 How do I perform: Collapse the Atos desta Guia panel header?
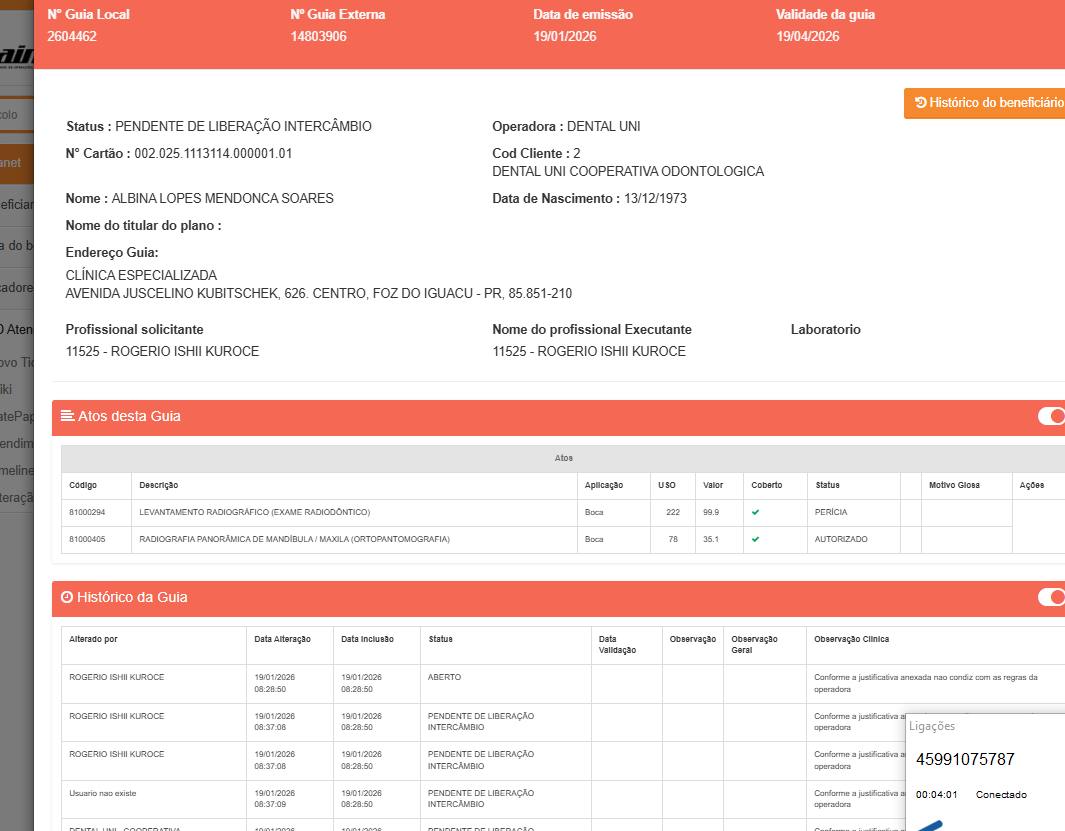(x=500, y=416)
